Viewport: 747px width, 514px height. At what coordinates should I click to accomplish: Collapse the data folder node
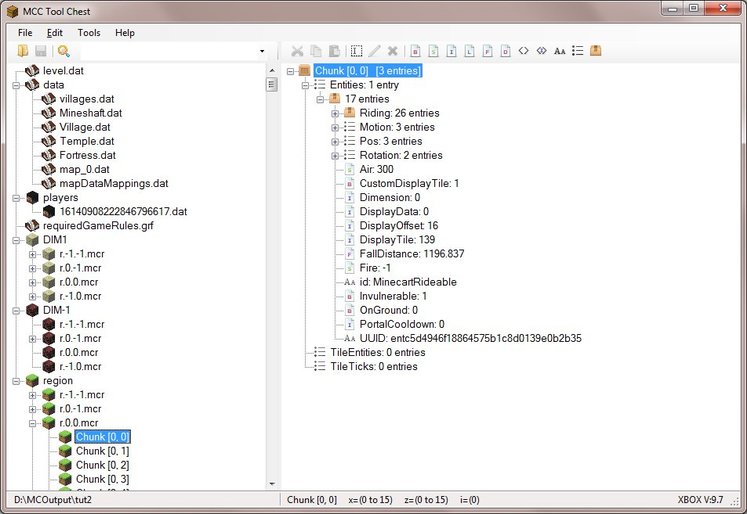pyautogui.click(x=16, y=85)
